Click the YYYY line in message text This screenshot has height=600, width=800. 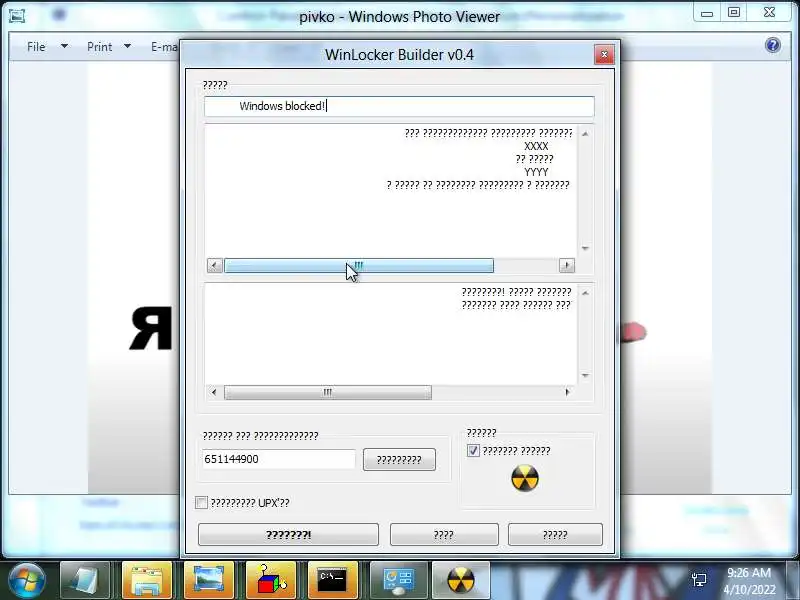coord(536,172)
